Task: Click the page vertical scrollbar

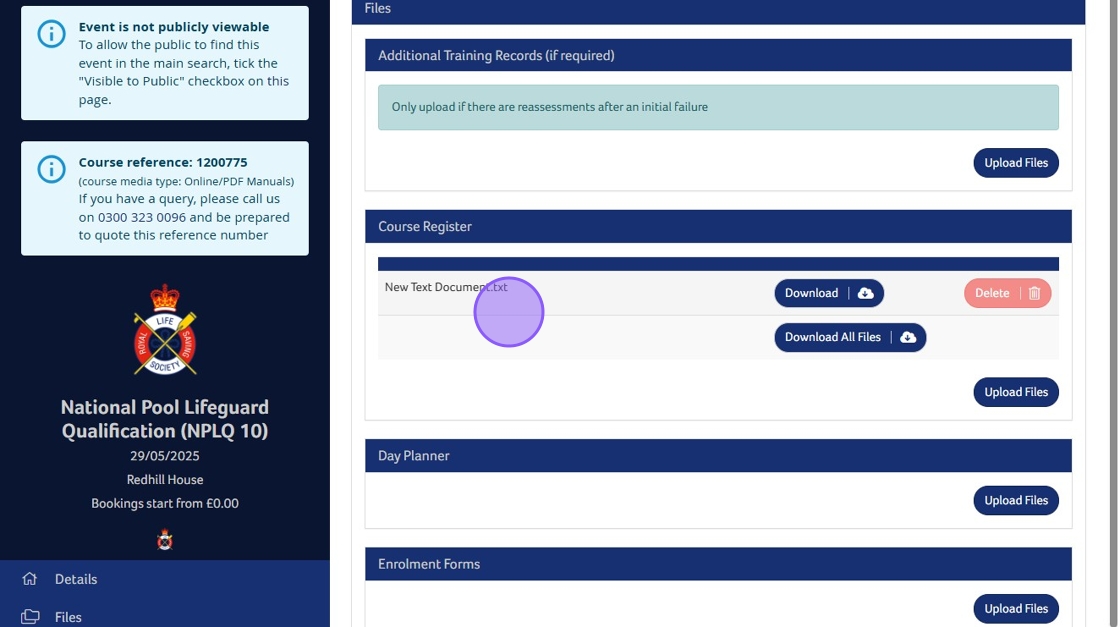Action: (1114, 314)
